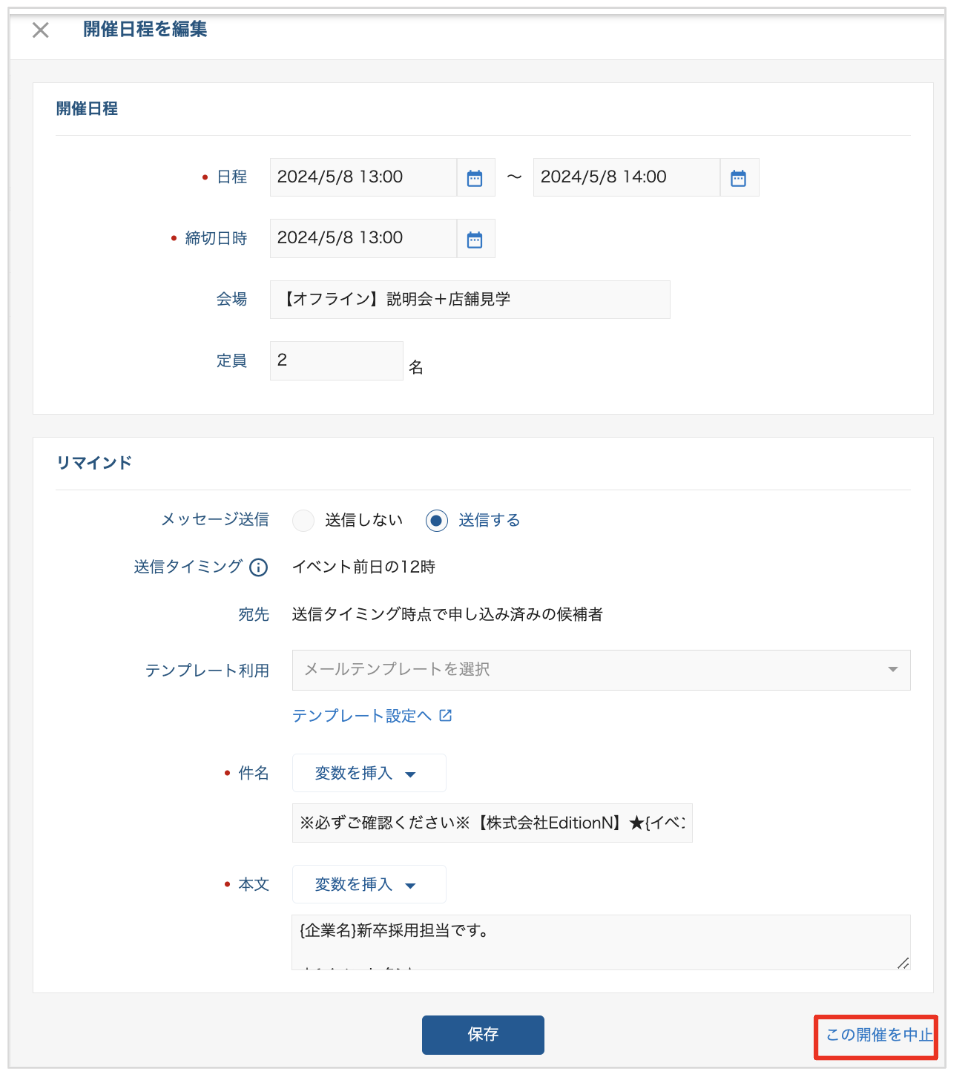Open calendar picker for end date
This screenshot has width=956, height=1080.
point(738,178)
